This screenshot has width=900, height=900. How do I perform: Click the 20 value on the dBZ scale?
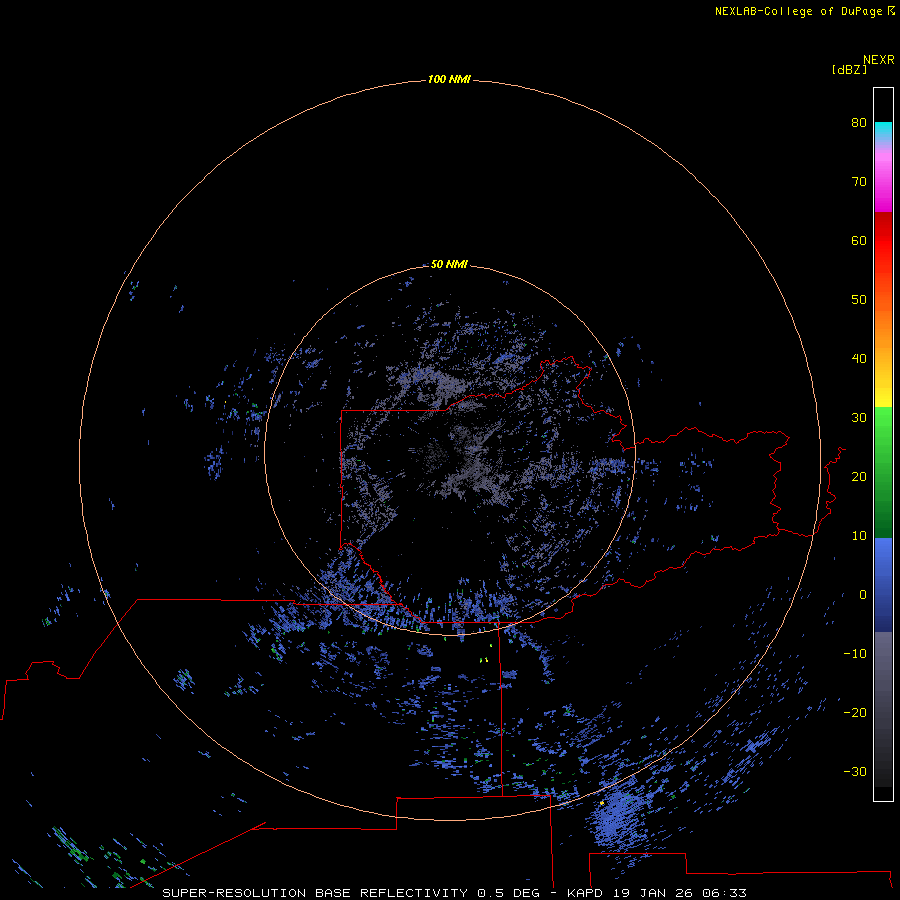pos(859,476)
